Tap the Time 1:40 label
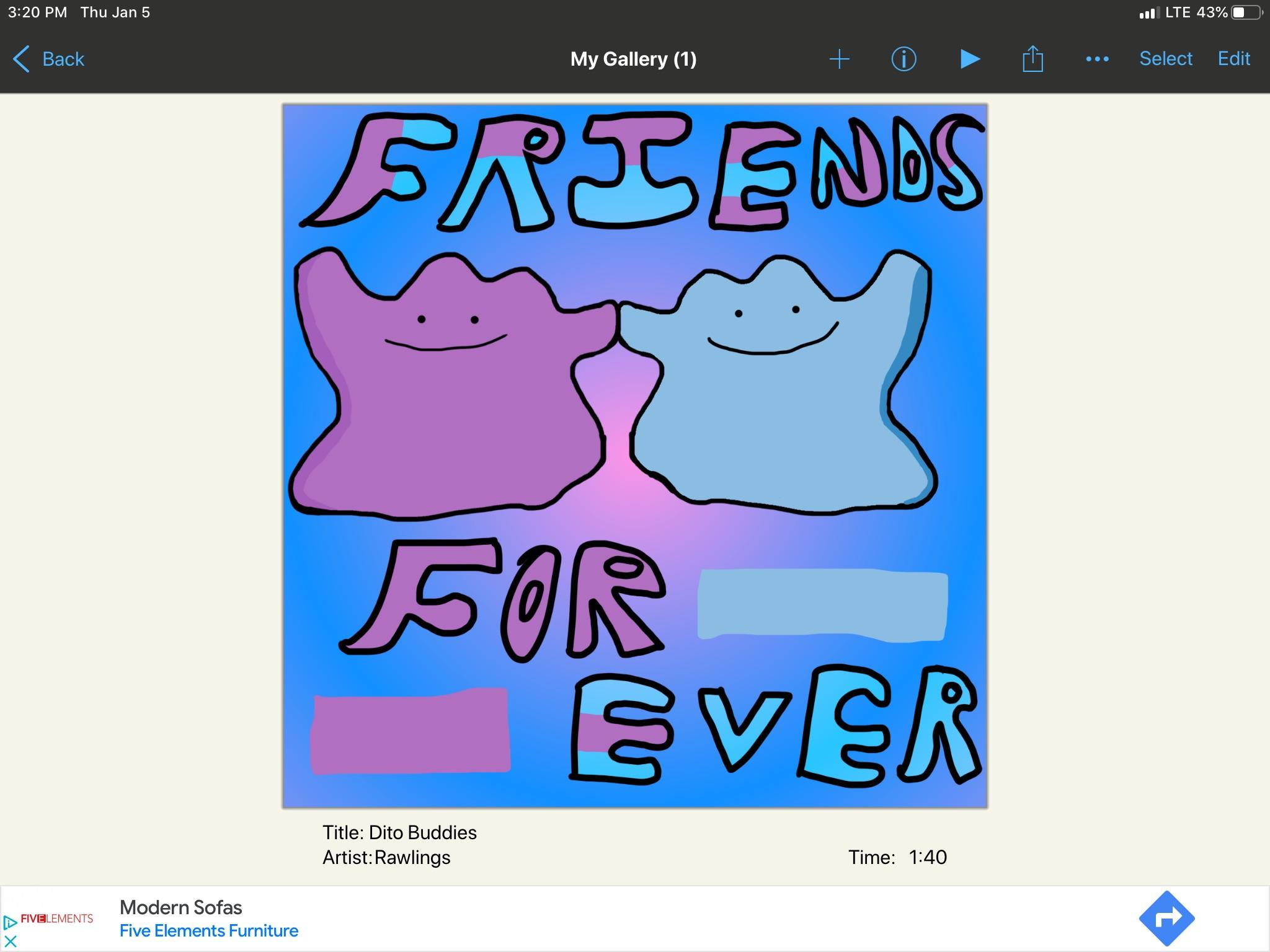This screenshot has height=952, width=1270. [x=897, y=857]
